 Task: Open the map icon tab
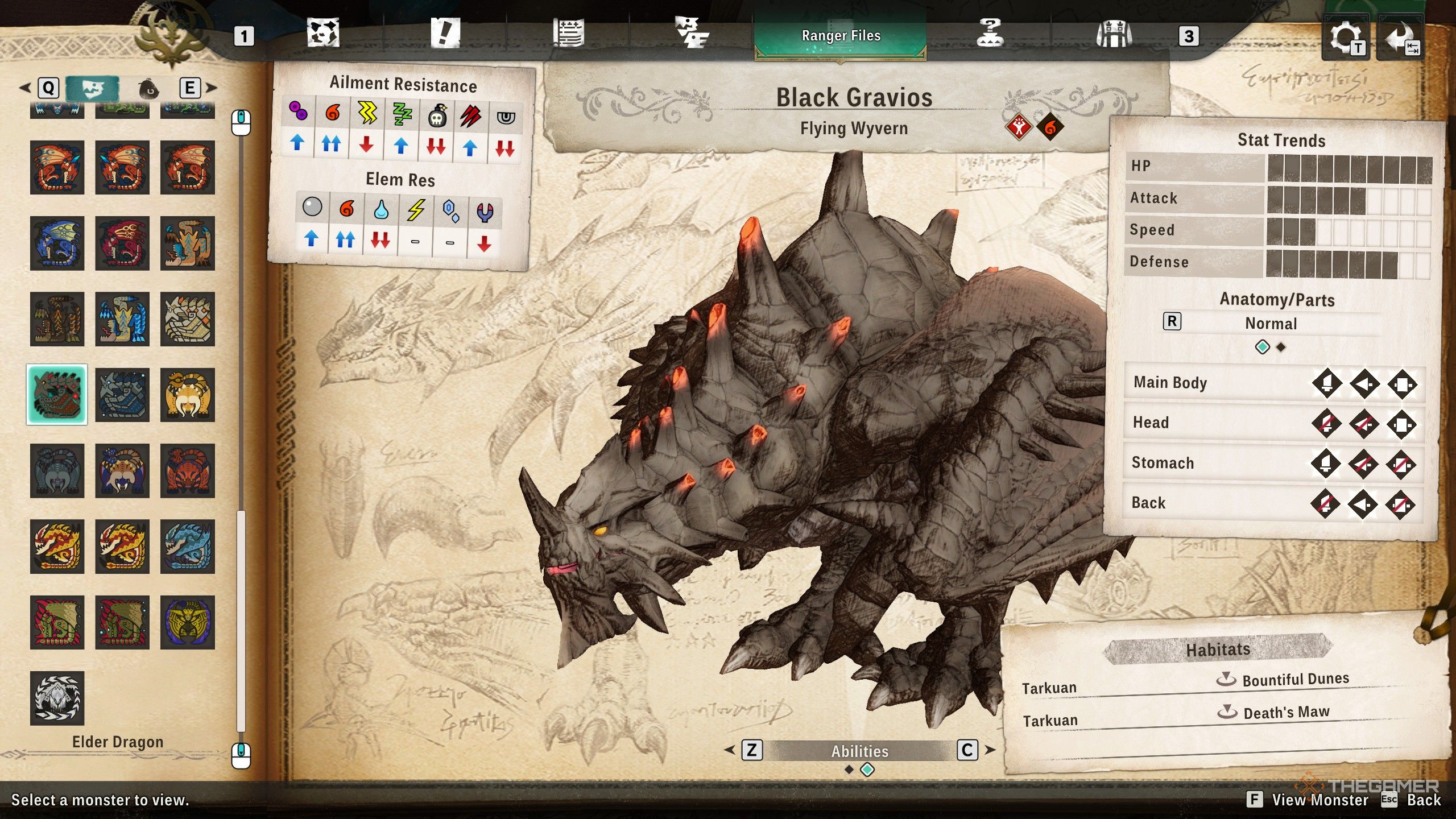[323, 33]
